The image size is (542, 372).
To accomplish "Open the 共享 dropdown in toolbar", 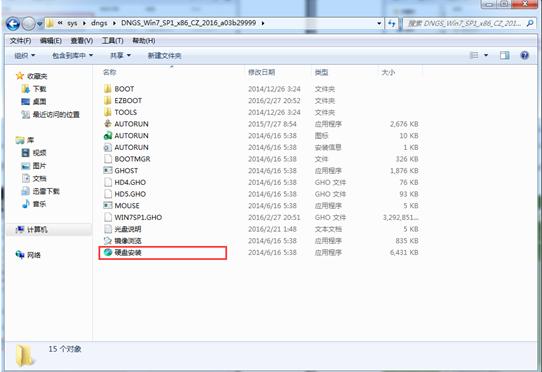I will tap(120, 55).
